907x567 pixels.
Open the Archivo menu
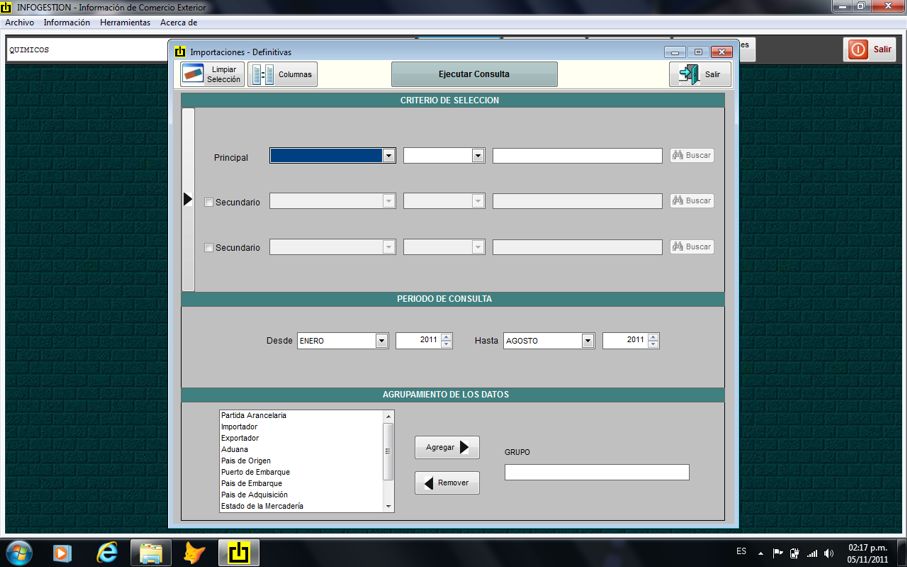tap(20, 22)
